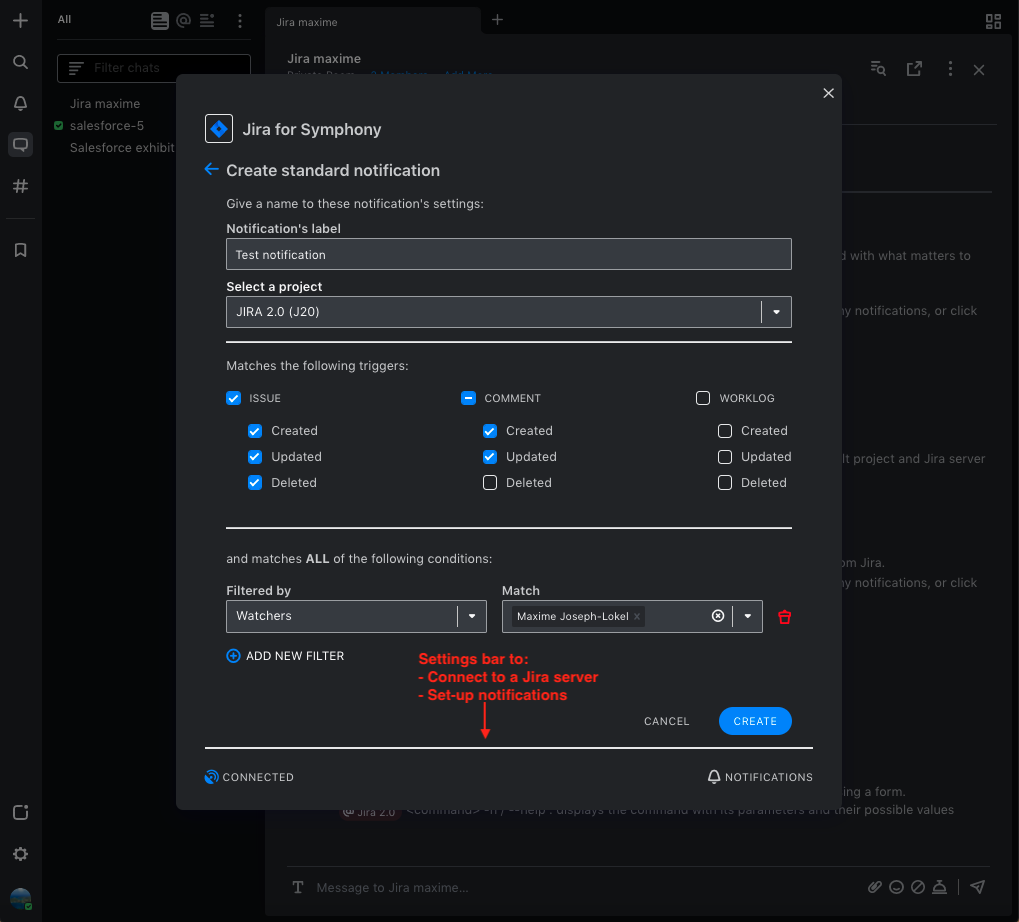Open the hashtag icon in left sidebar
The height and width of the screenshot is (922, 1019).
tap(20, 186)
